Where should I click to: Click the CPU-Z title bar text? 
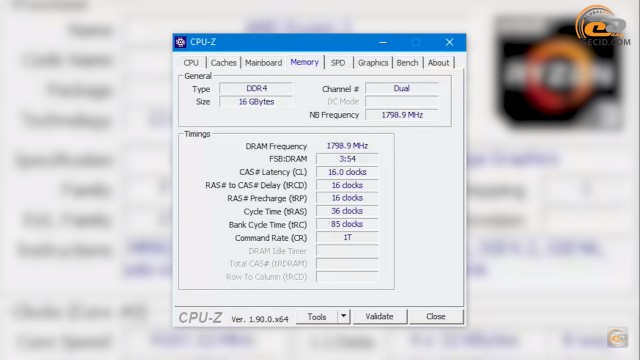(x=203, y=42)
